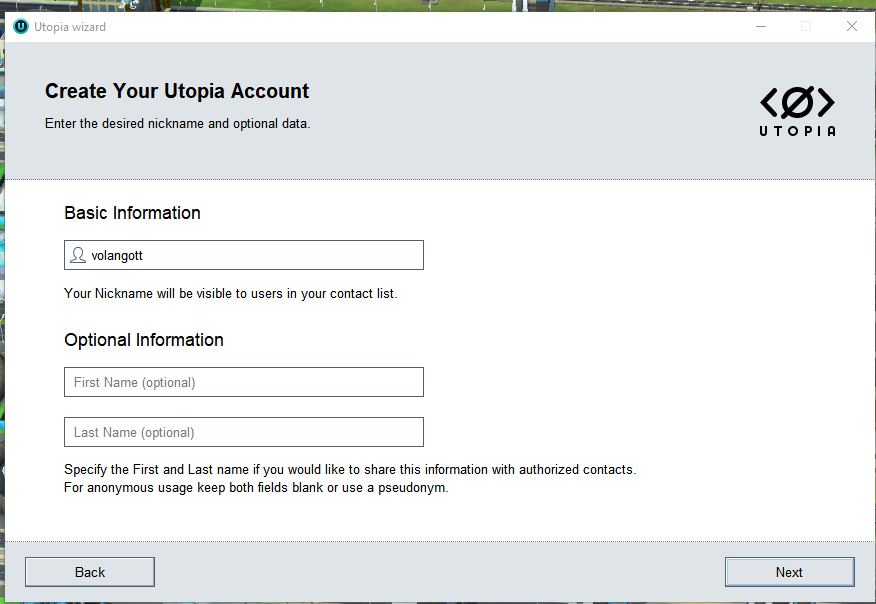Close the Utopia wizard window

point(852,27)
